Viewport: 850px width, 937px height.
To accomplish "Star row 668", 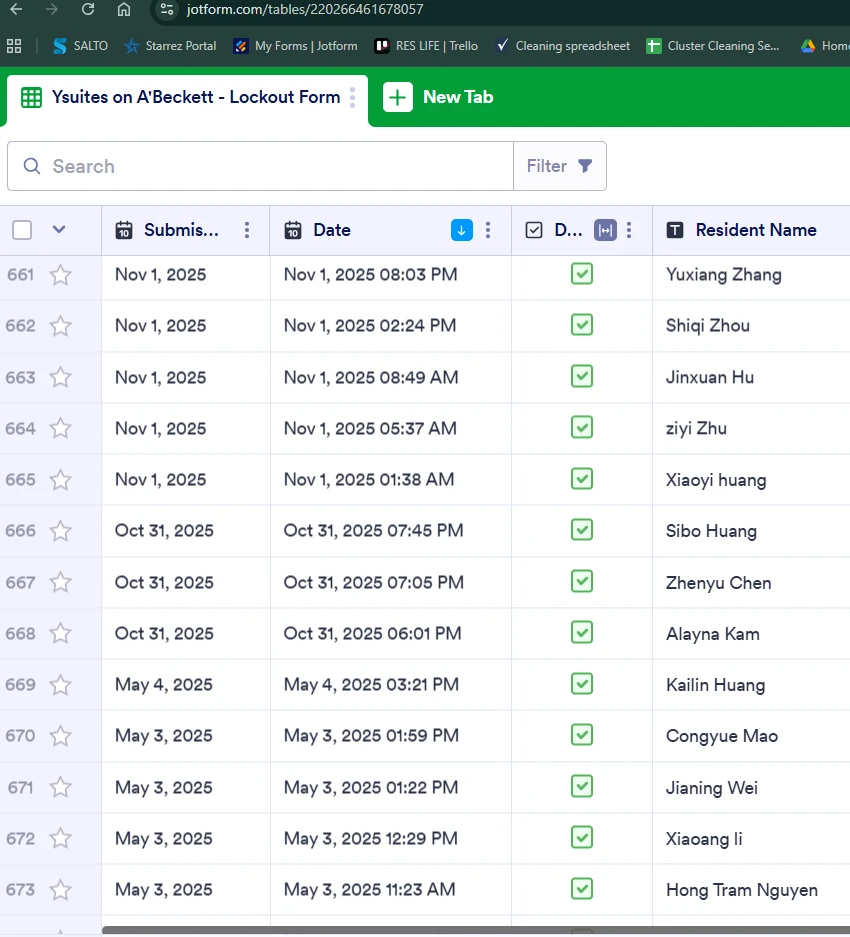I will pos(60,633).
